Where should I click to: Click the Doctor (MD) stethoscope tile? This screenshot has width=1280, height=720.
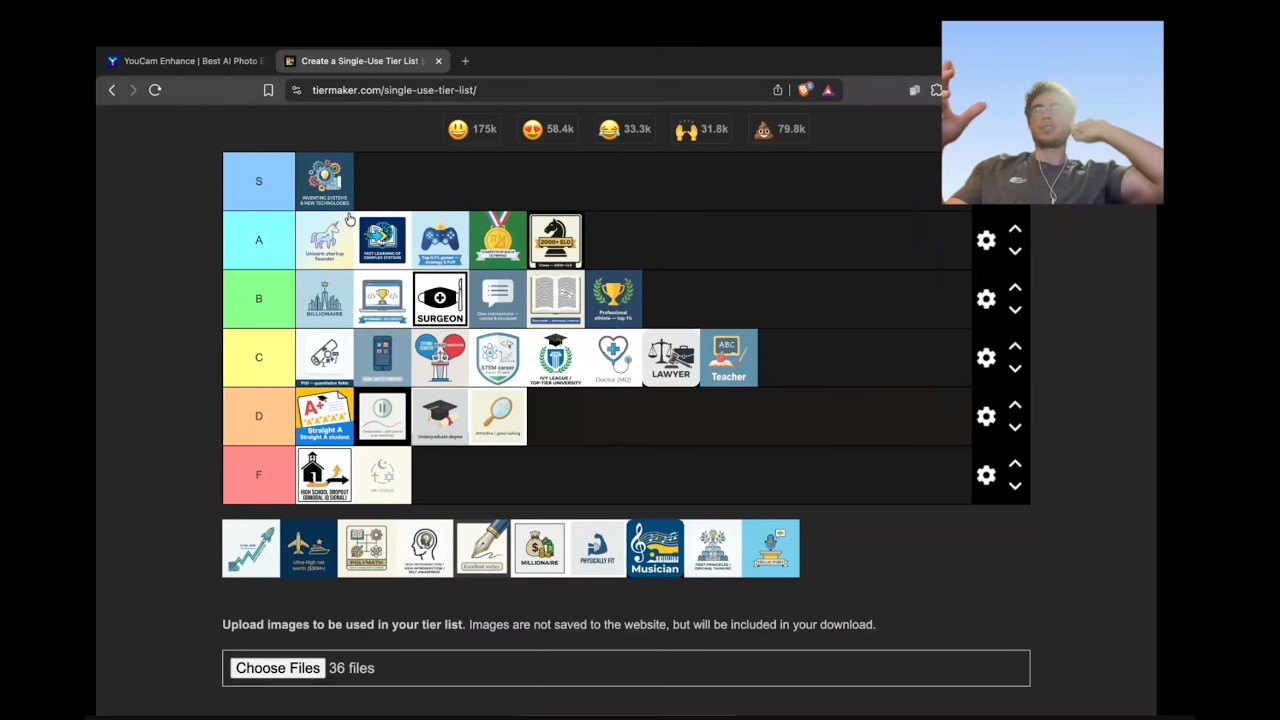tap(614, 357)
